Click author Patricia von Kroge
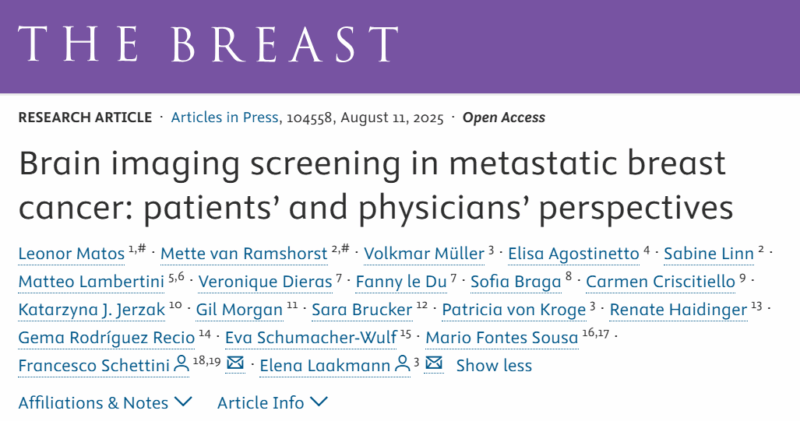 (x=514, y=309)
